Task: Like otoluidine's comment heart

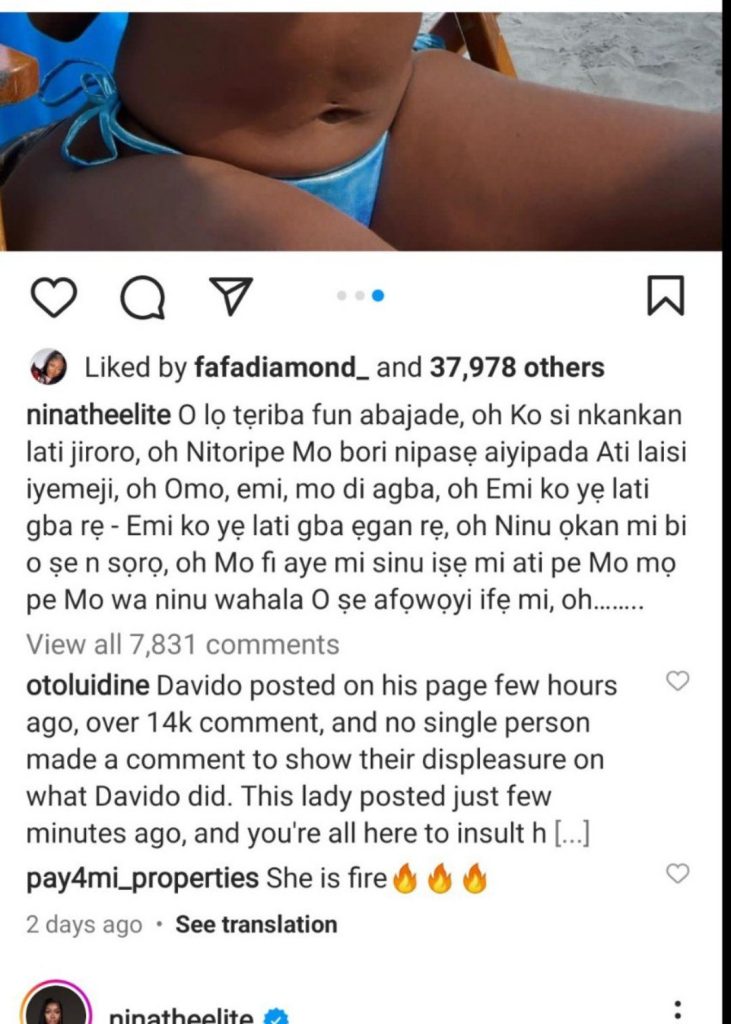Action: 677,681
